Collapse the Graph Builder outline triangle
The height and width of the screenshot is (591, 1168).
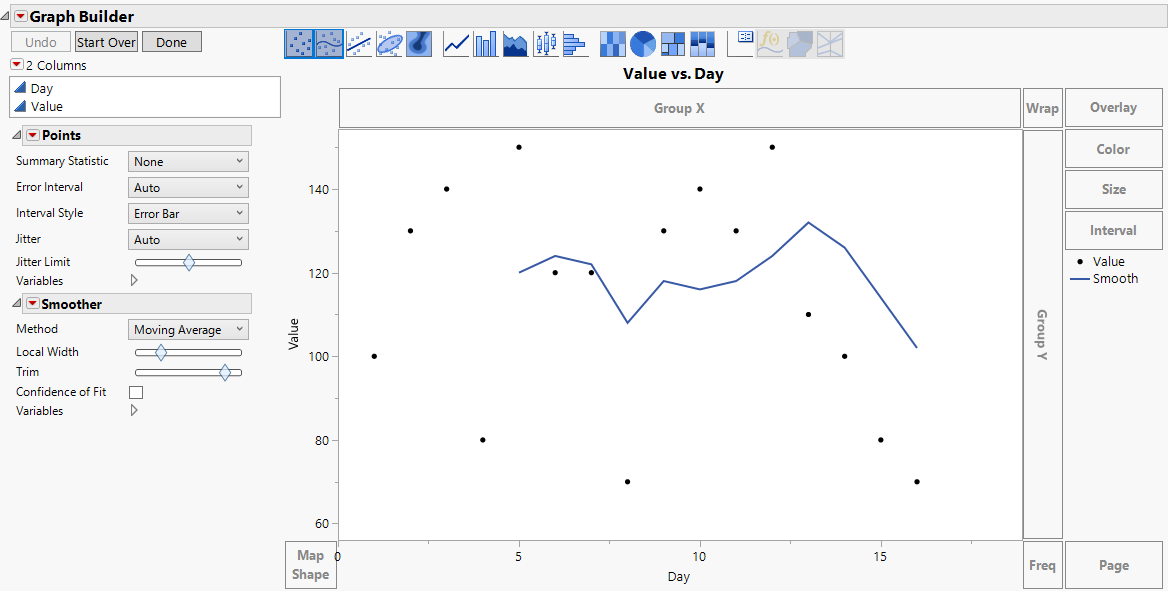[7, 16]
